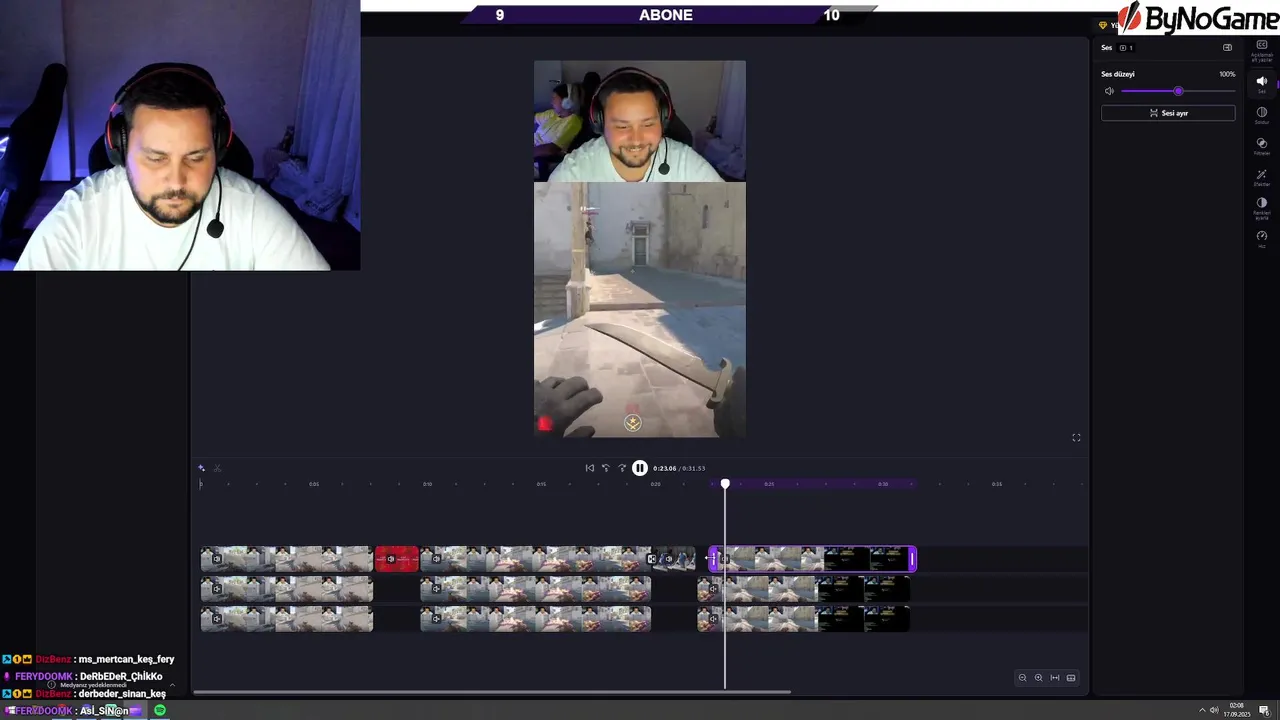Select the red clip on the top track
The height and width of the screenshot is (720, 1280).
tap(397, 559)
